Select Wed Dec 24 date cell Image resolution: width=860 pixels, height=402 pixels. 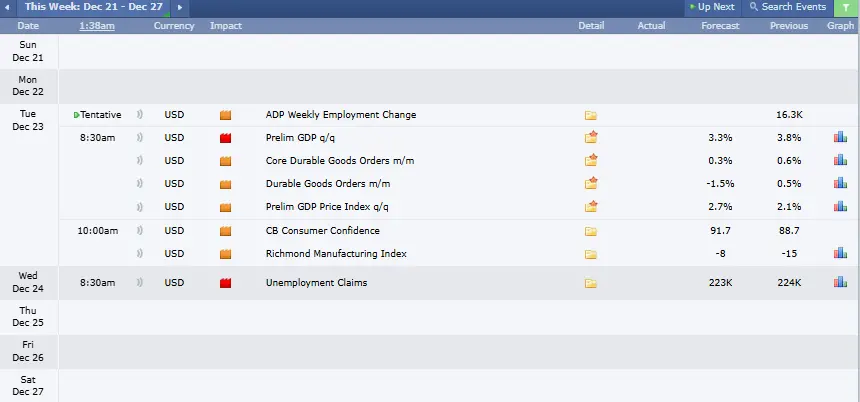28,282
